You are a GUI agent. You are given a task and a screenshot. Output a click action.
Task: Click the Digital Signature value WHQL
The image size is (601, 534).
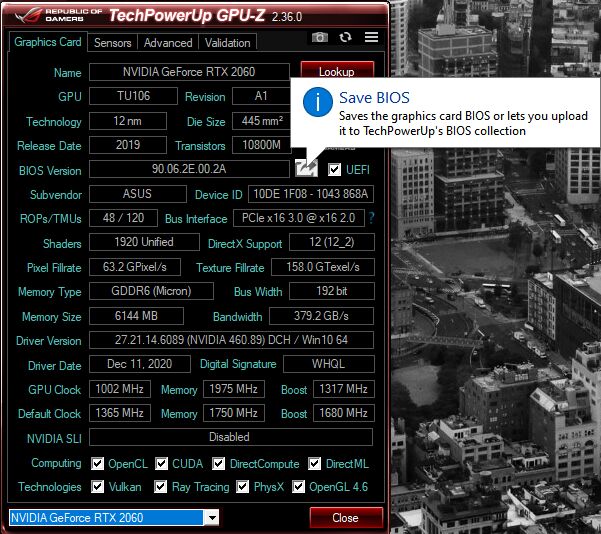point(328,364)
